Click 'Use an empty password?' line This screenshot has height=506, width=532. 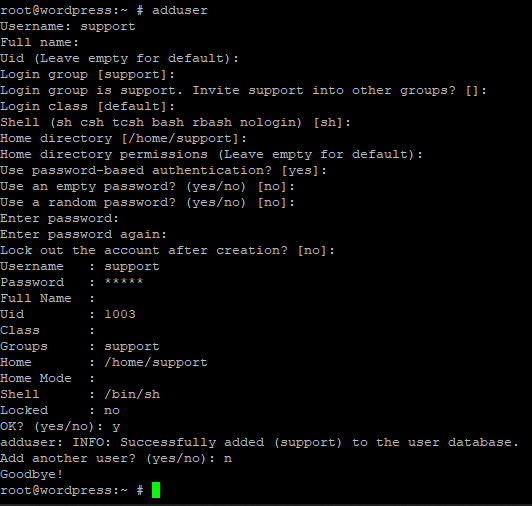148,187
